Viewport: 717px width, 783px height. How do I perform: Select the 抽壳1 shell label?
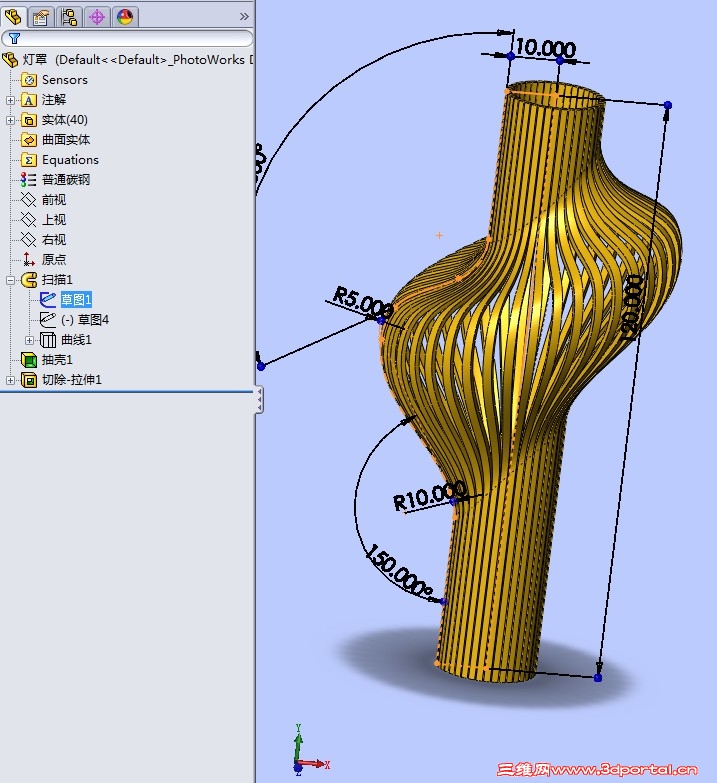point(57,360)
